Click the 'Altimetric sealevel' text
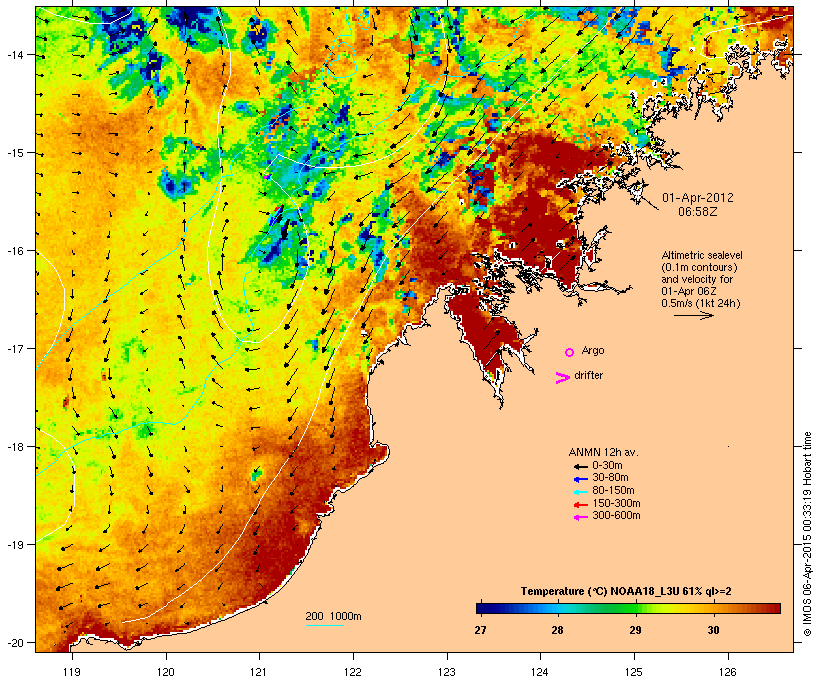 click(702, 255)
